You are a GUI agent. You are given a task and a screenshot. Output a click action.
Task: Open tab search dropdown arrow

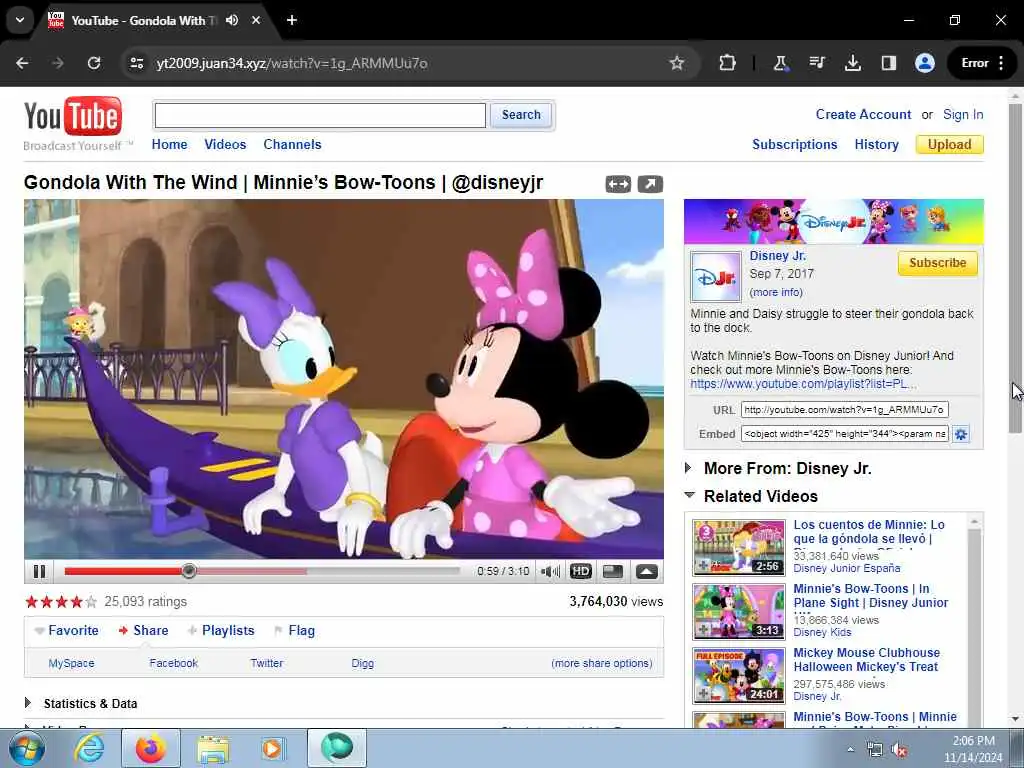coord(20,20)
